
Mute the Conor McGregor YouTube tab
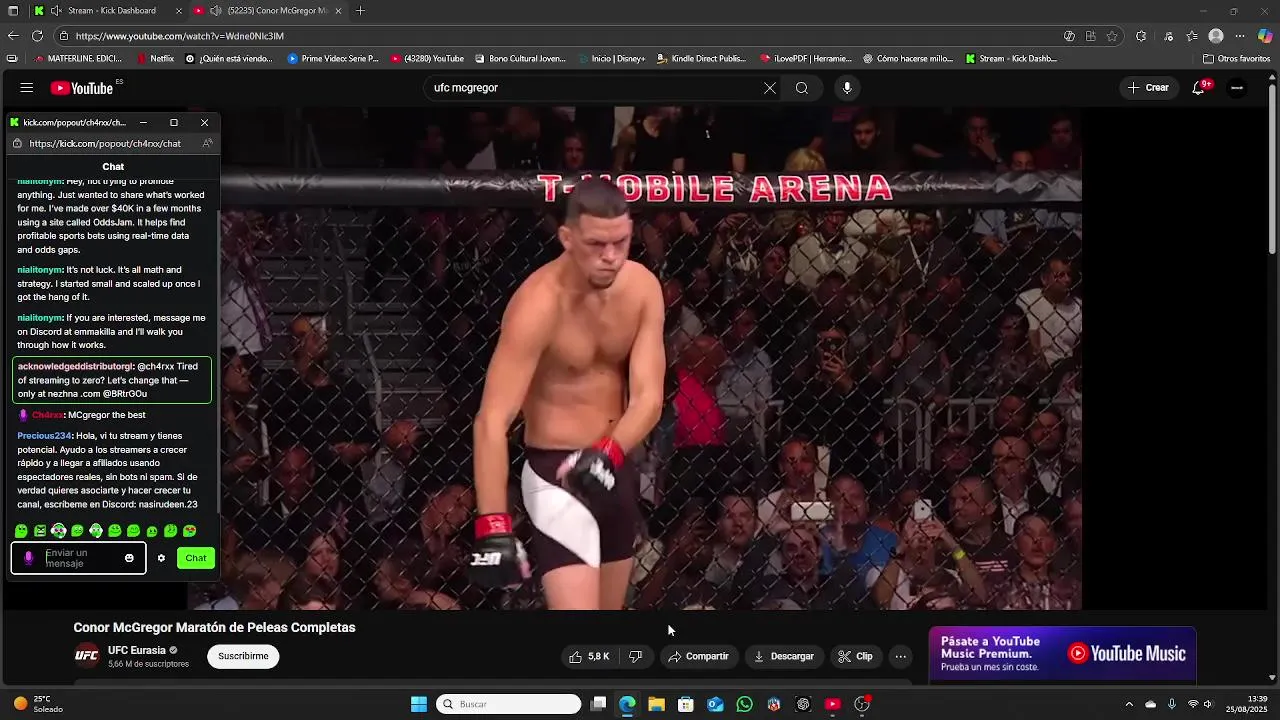[215, 11]
